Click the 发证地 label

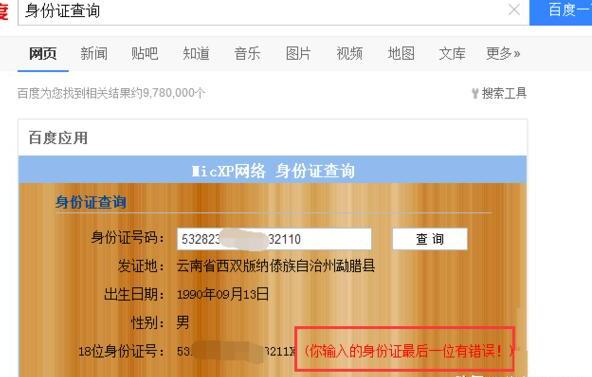point(141,266)
